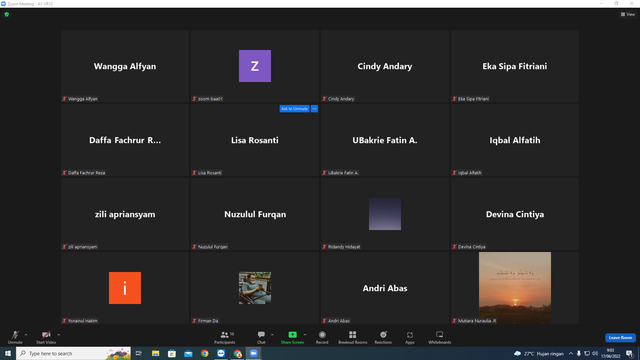
Task: Select Ridandy Hidayat's profile picture
Action: click(384, 214)
